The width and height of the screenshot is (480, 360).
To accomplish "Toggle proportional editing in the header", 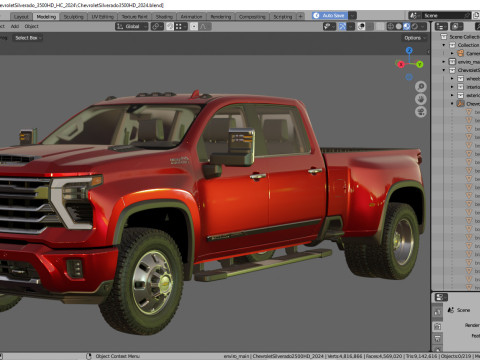I will tap(194, 26).
